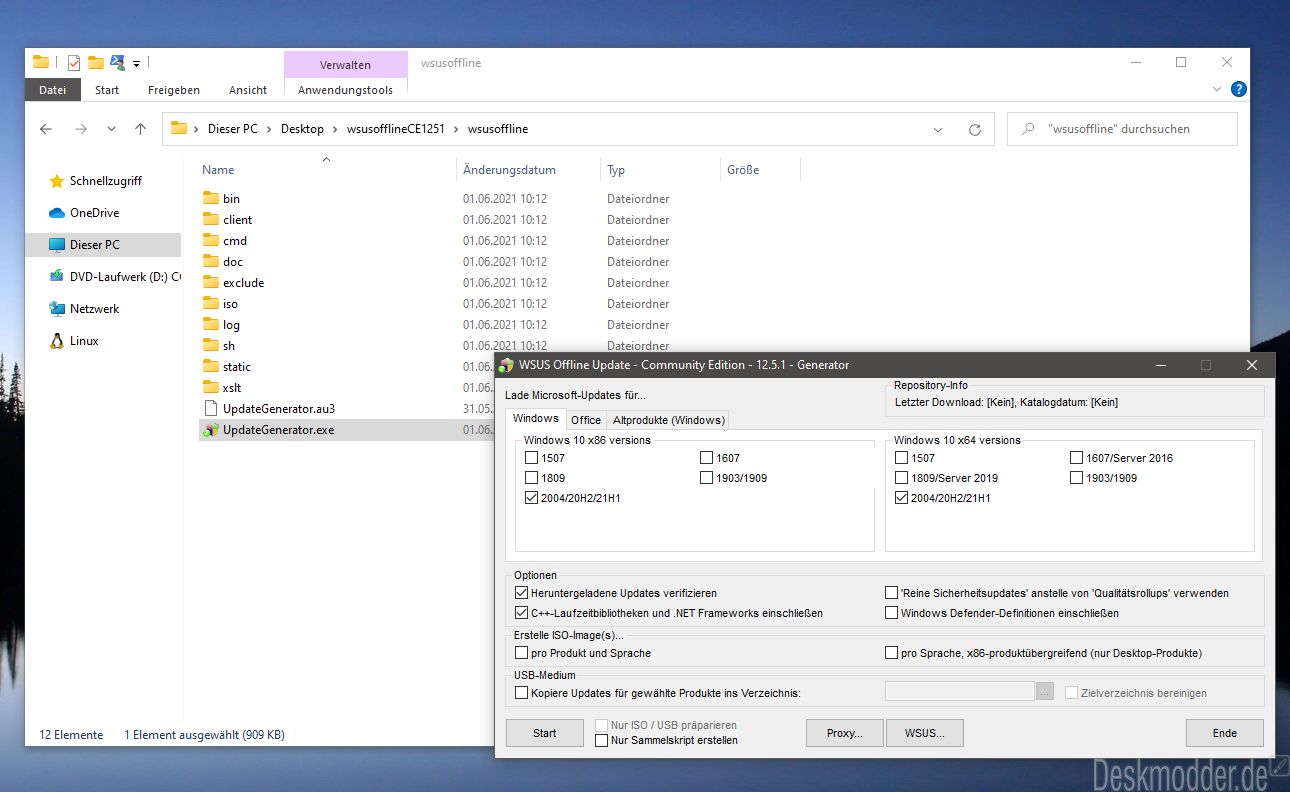Open WSUS... settings button

926,733
